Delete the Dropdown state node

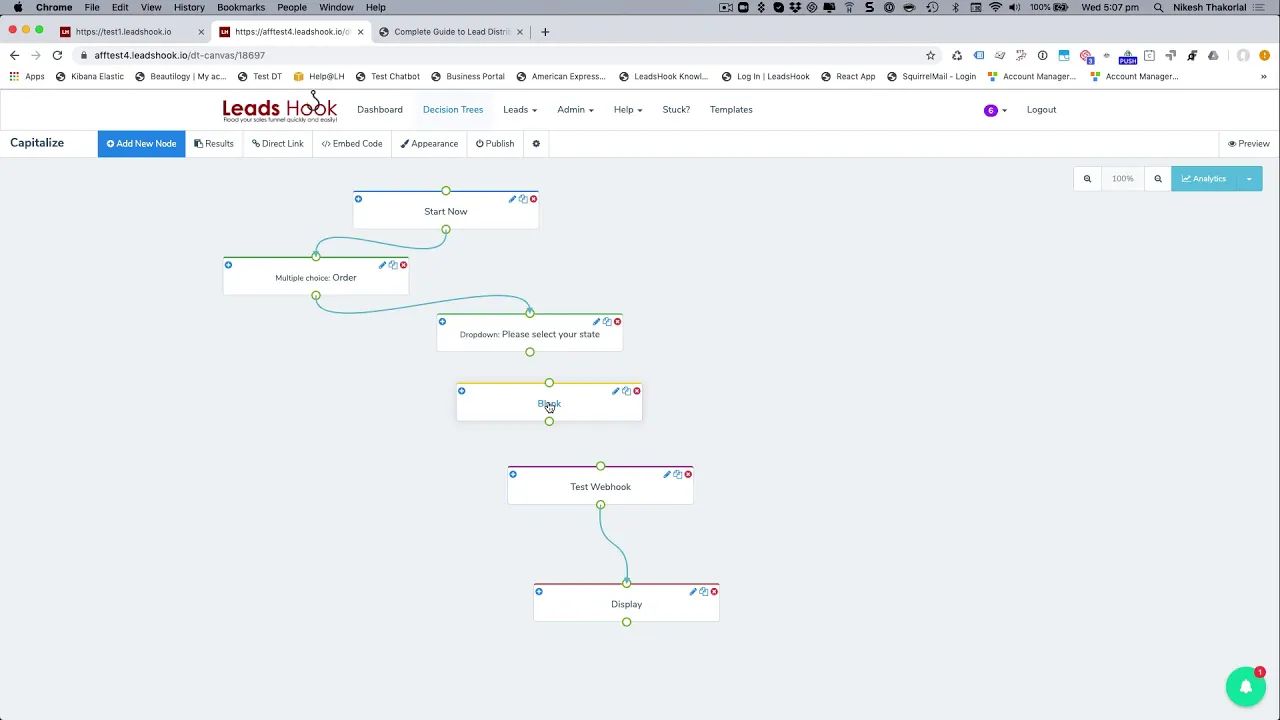tap(617, 322)
